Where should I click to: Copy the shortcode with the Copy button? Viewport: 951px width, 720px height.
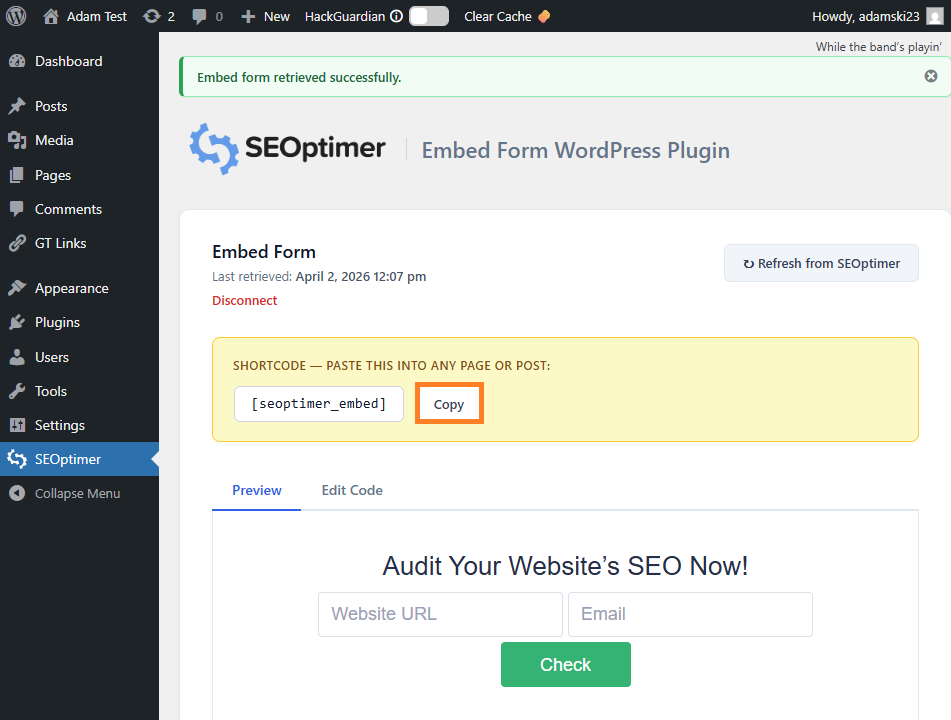[x=449, y=404]
